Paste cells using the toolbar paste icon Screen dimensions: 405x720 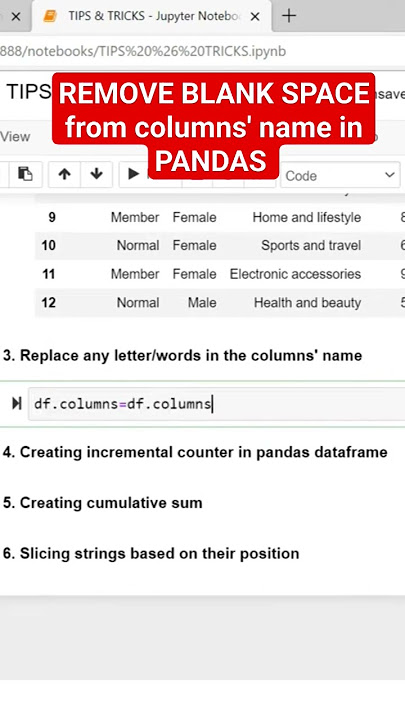coord(25,174)
